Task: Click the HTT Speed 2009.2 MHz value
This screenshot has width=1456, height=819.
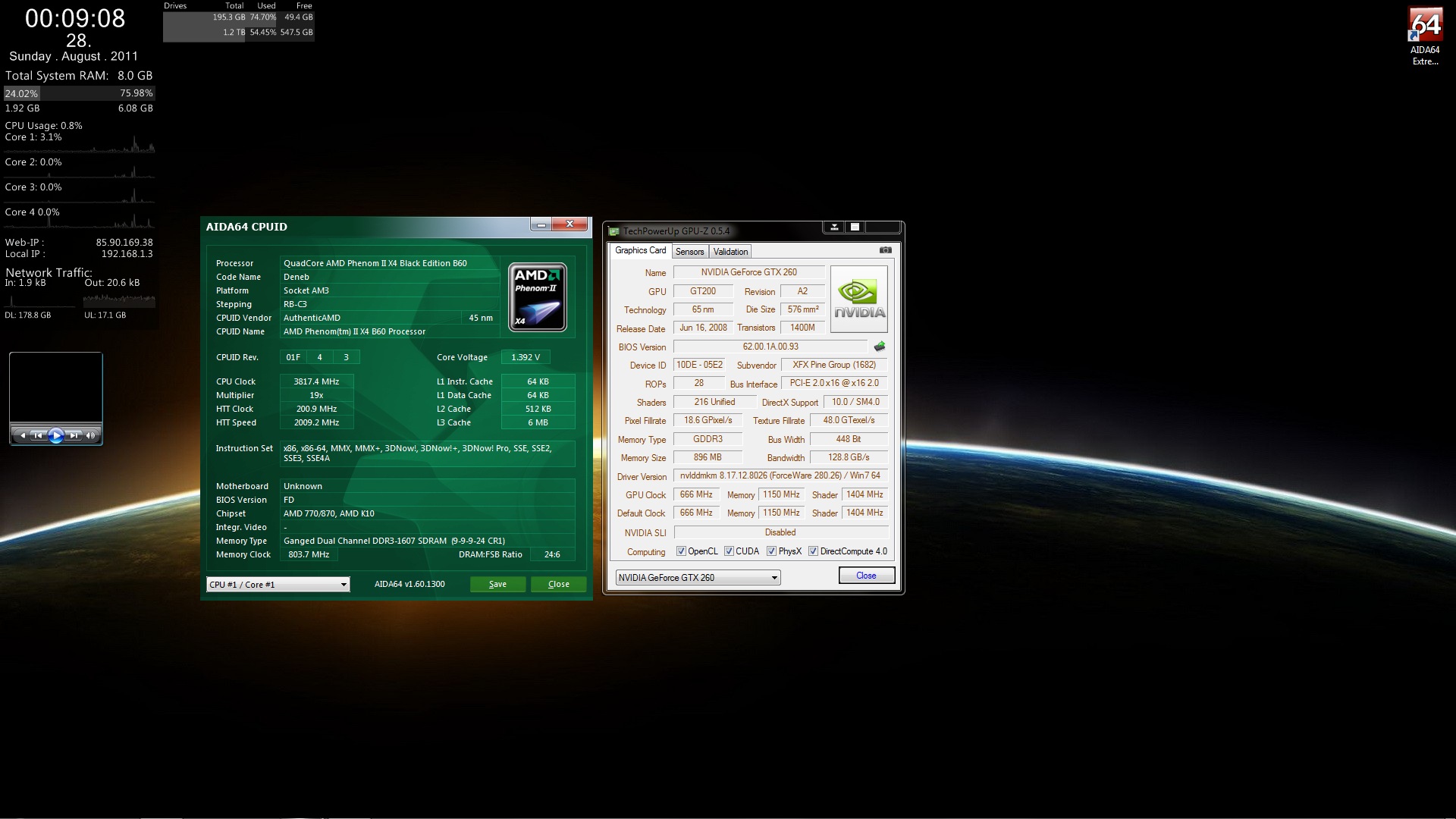Action: [317, 422]
